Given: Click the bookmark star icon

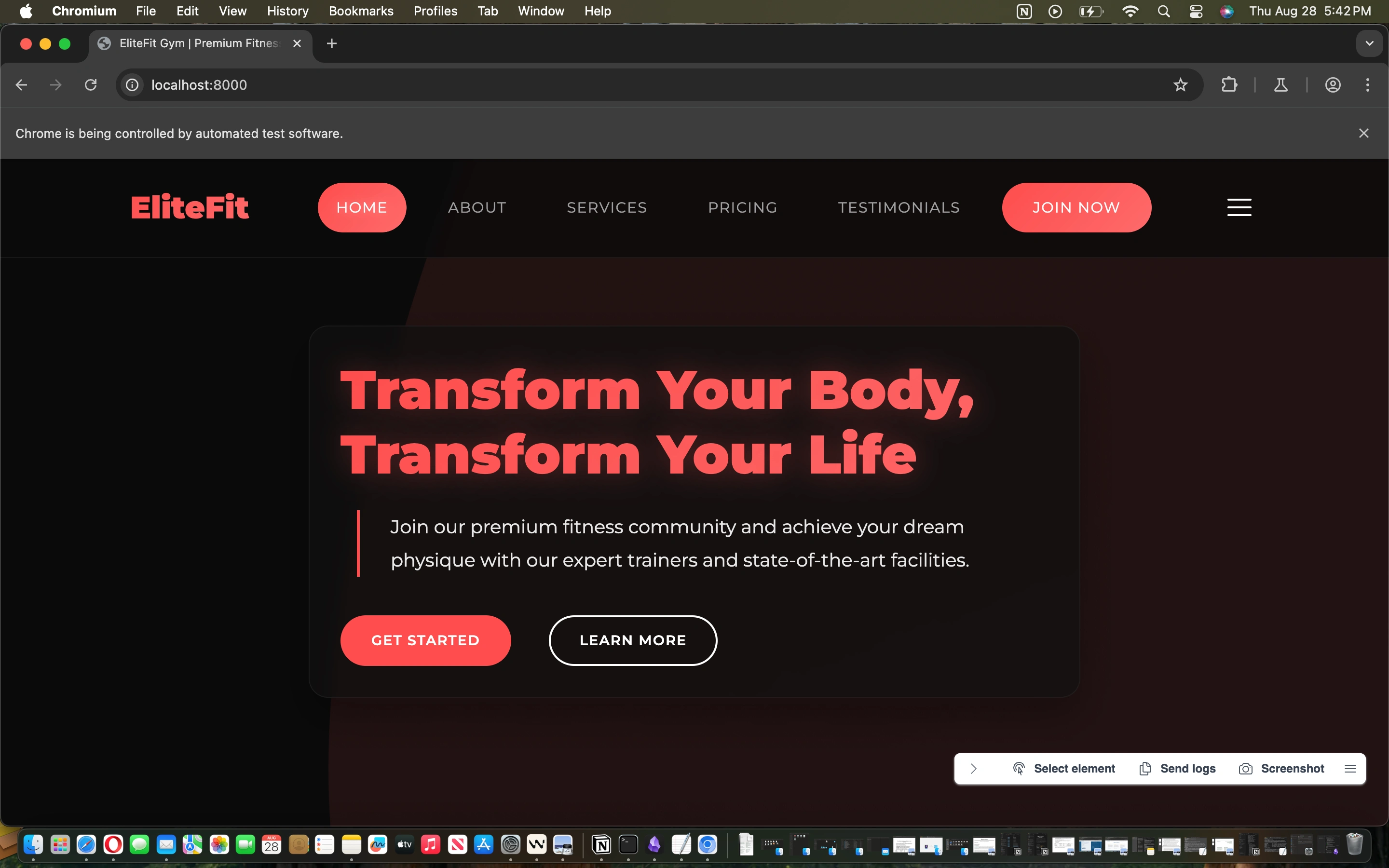Looking at the screenshot, I should click(1180, 85).
